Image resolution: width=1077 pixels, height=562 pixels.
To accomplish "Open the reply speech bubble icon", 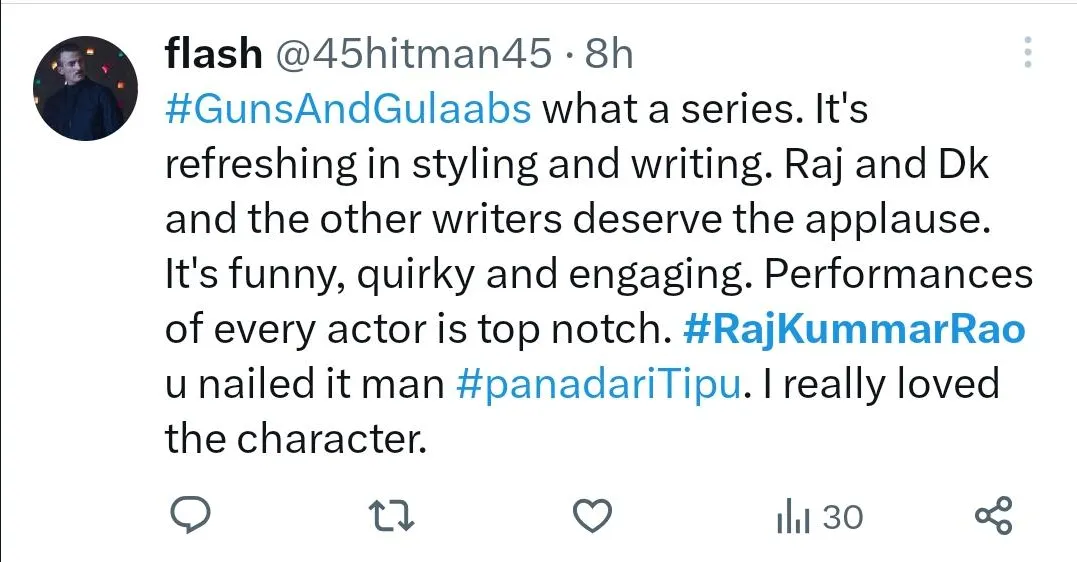I will coord(190,515).
